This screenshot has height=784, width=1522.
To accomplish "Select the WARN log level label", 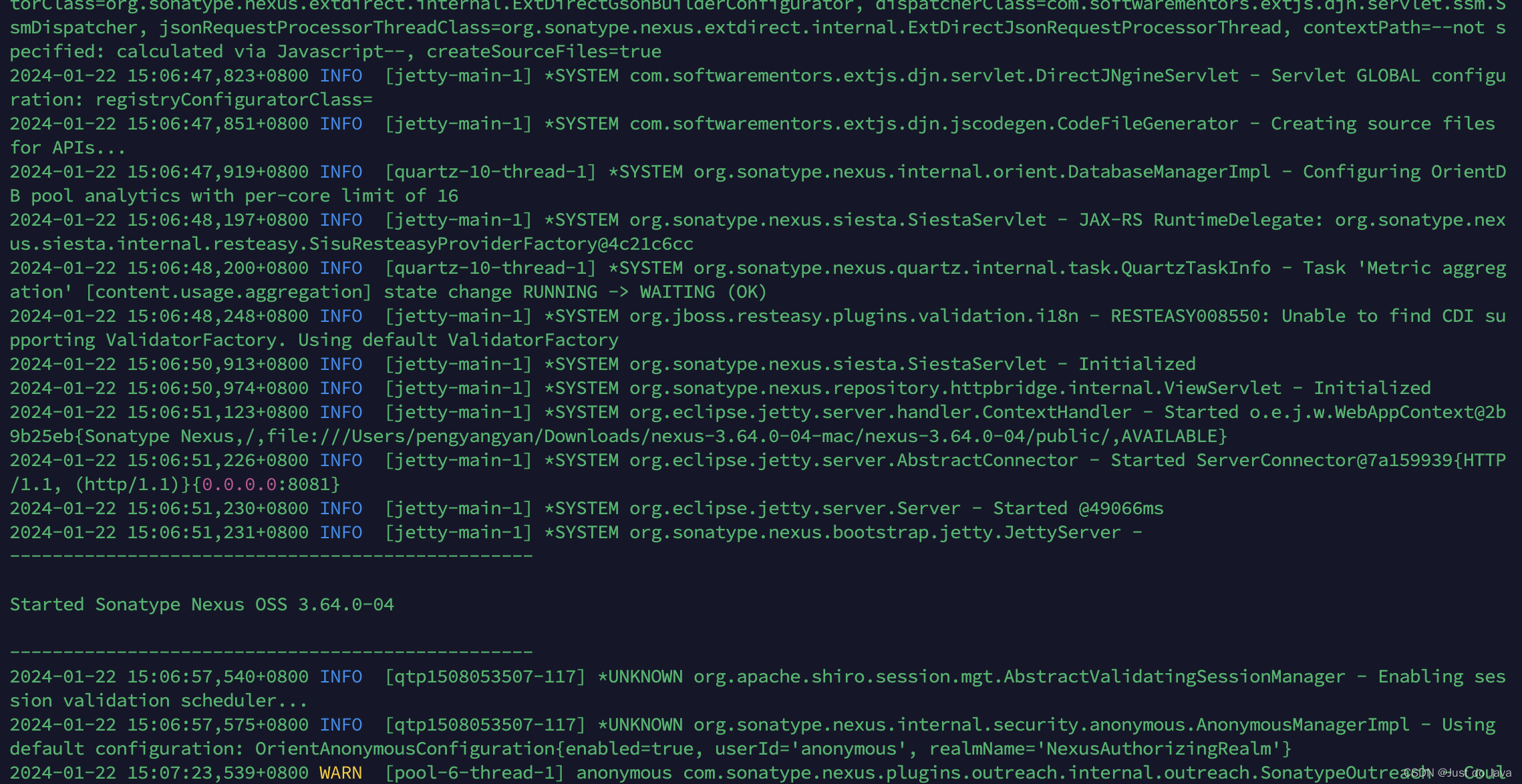I will pyautogui.click(x=340, y=773).
